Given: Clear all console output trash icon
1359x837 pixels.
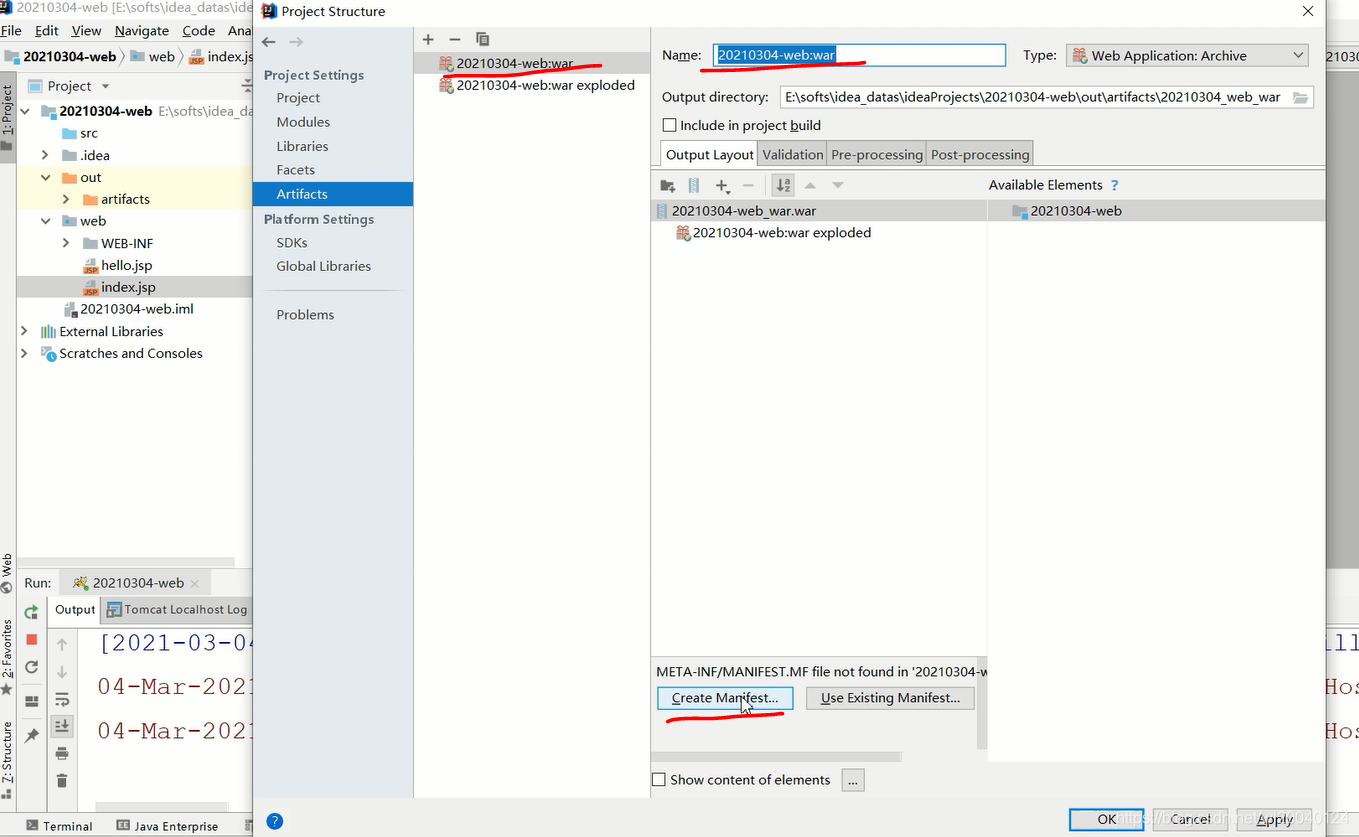Looking at the screenshot, I should click(62, 781).
